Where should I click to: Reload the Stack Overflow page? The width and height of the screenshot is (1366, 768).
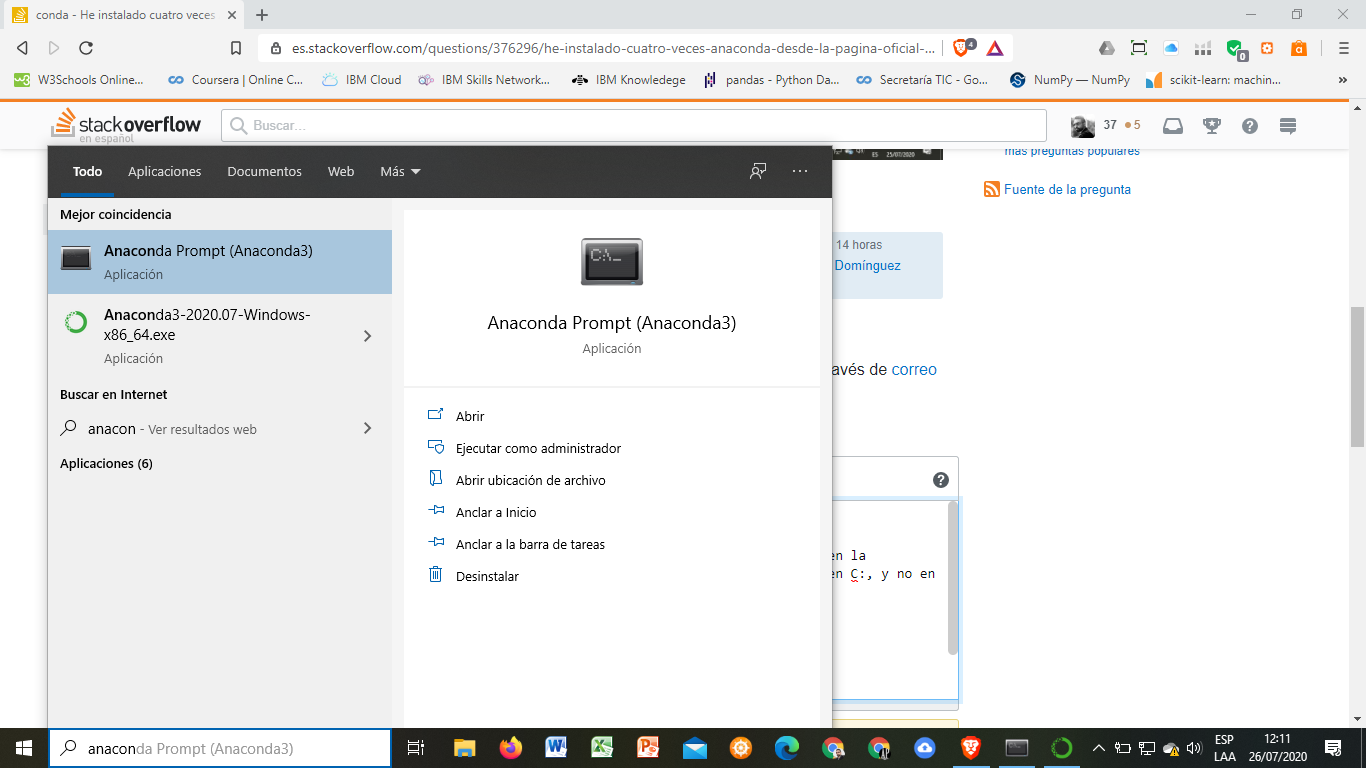click(86, 48)
